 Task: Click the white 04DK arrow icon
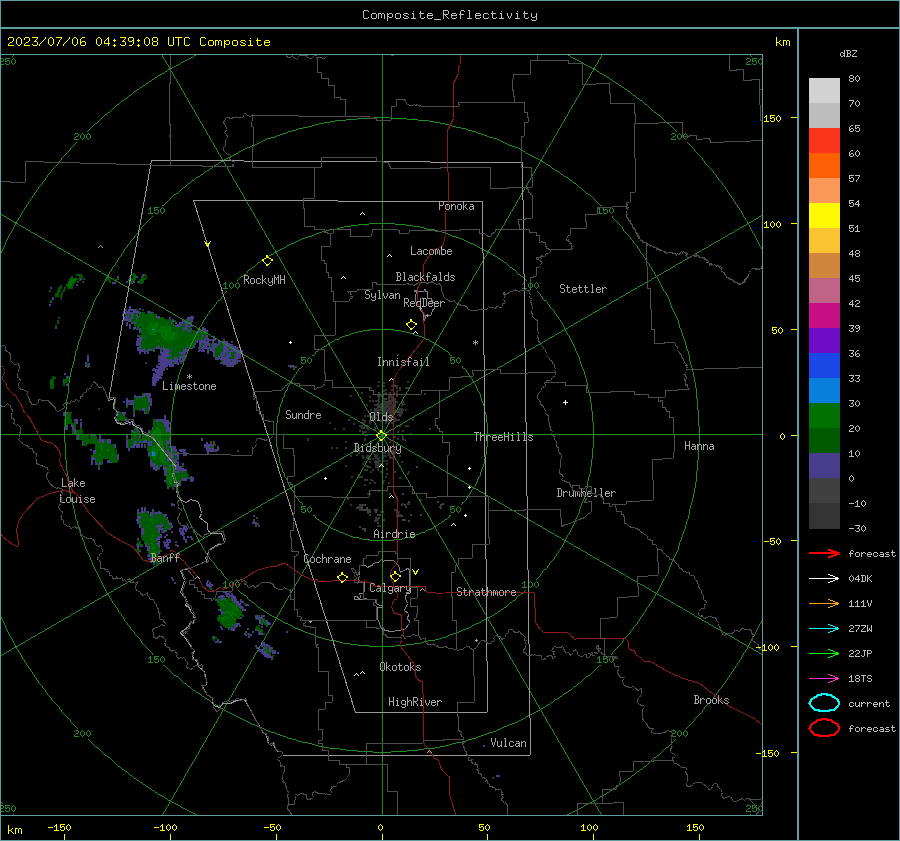click(824, 579)
